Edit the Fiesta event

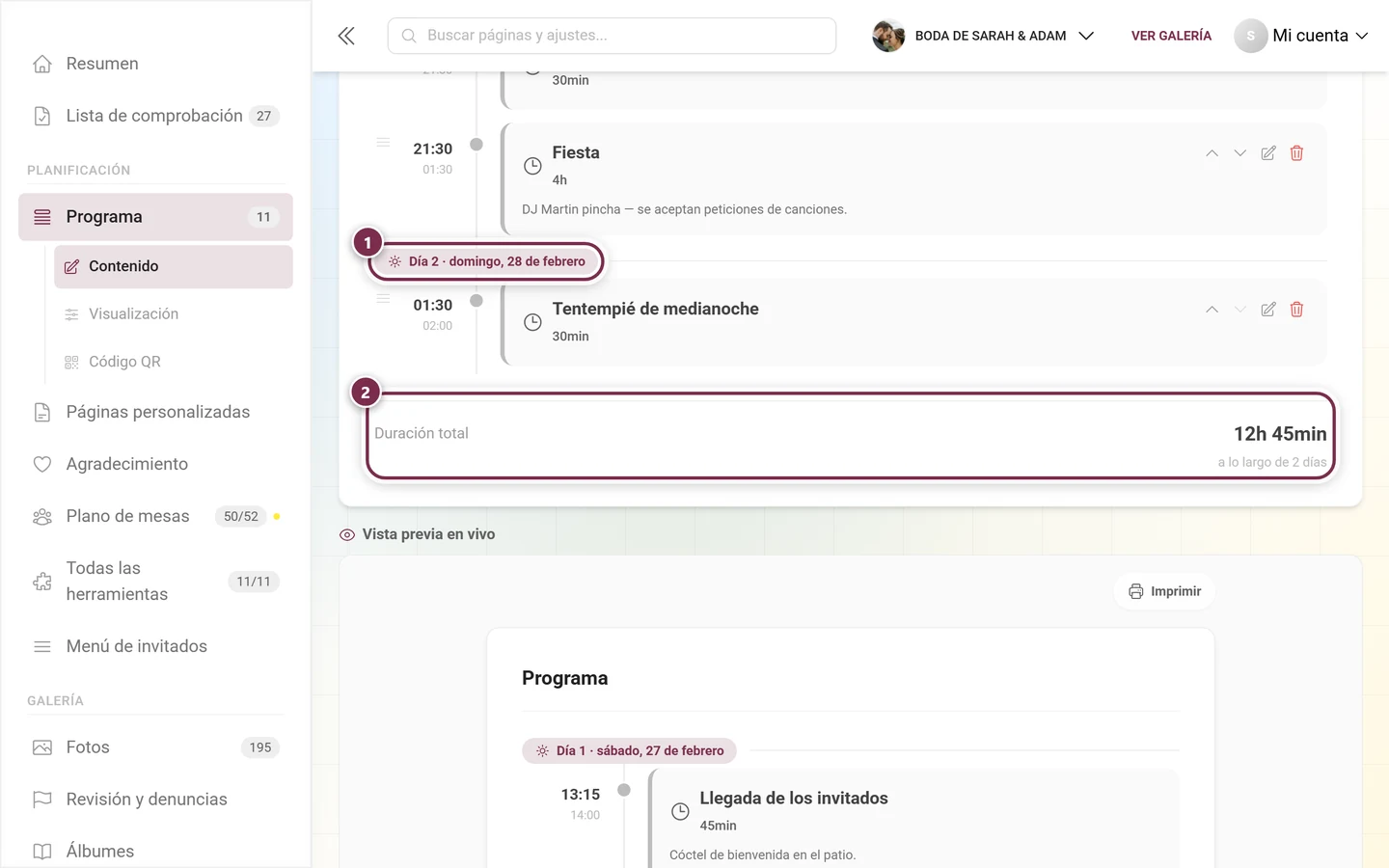point(1268,153)
